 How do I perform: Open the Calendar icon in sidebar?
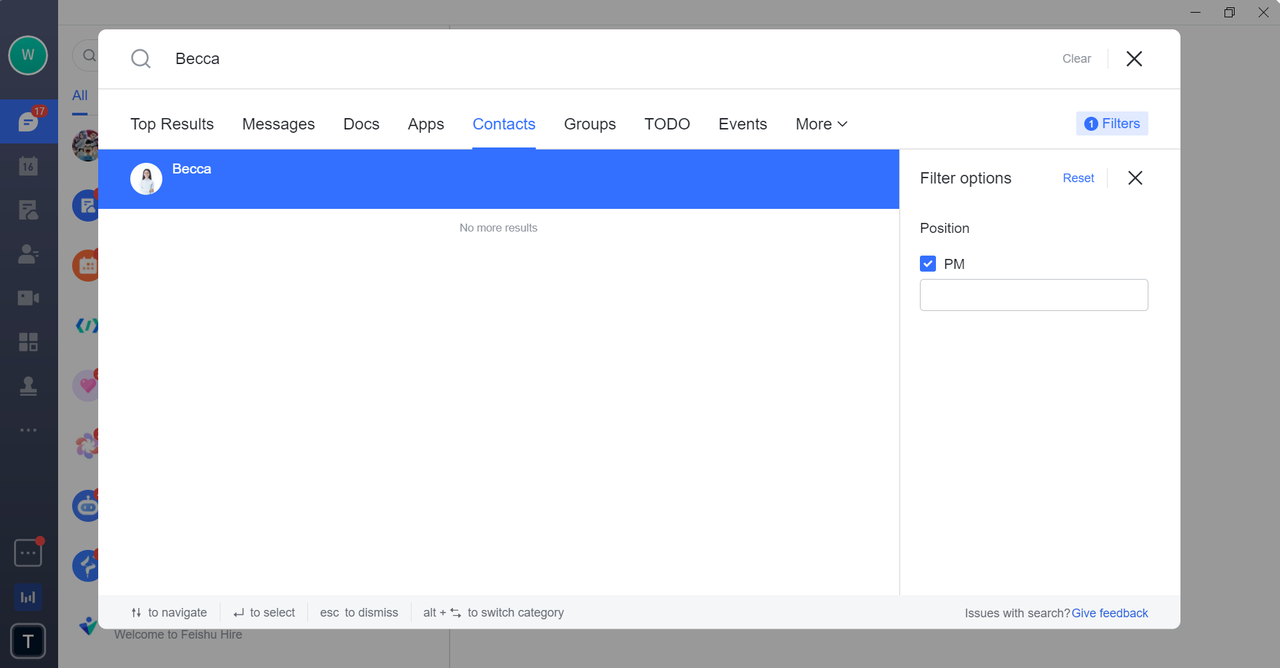click(x=28, y=166)
